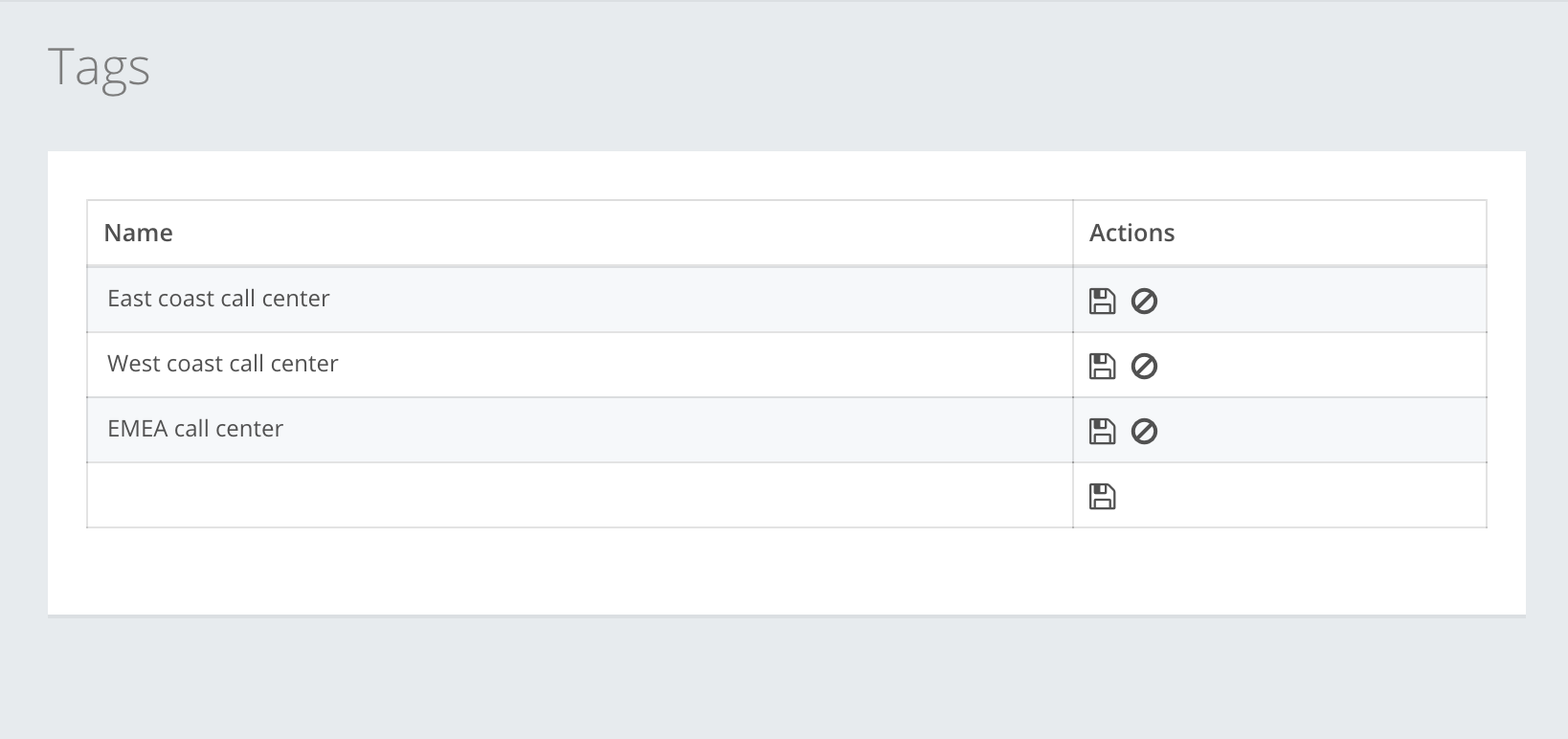Click empty space right of EMEA row icons
Screen dimensions: 1568x739
point(1321,431)
